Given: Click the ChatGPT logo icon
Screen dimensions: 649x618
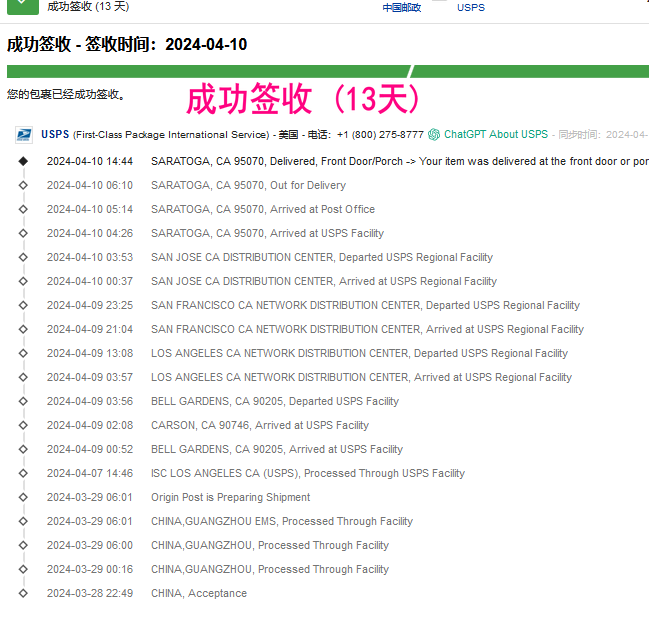Looking at the screenshot, I should click(434, 135).
